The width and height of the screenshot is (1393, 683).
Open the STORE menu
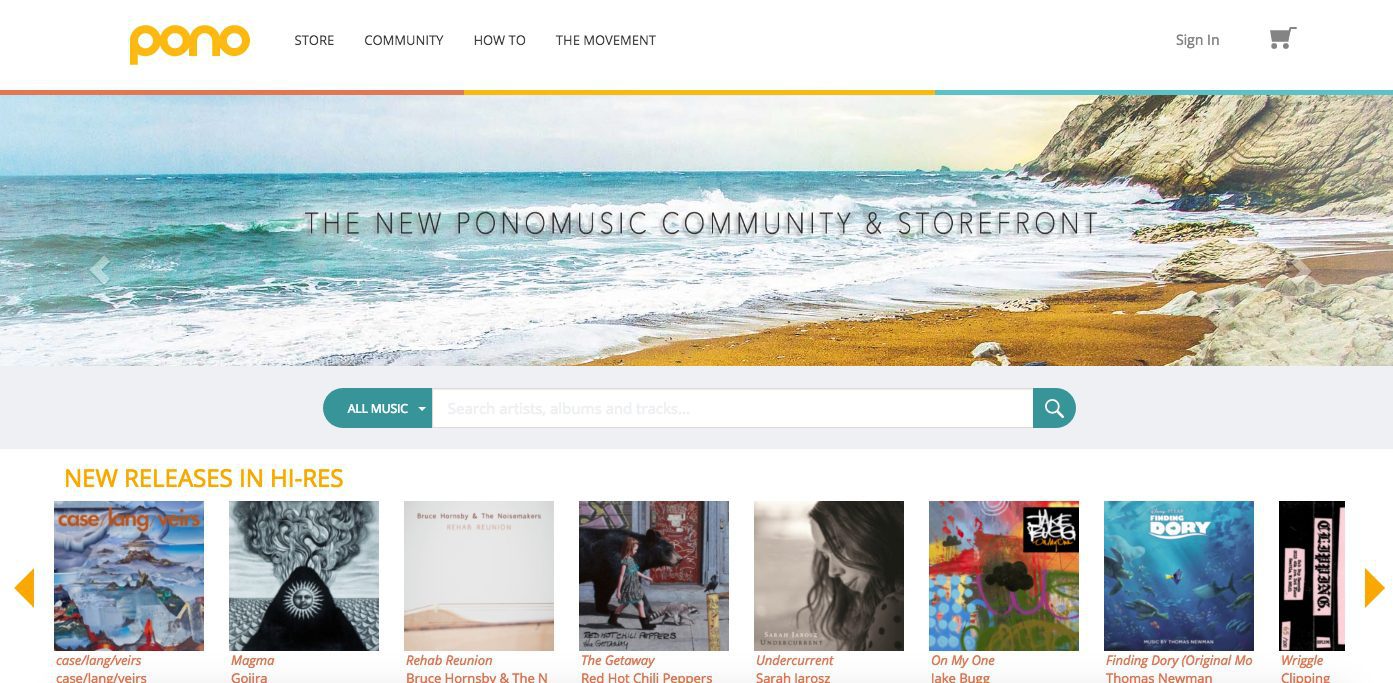pyautogui.click(x=314, y=40)
